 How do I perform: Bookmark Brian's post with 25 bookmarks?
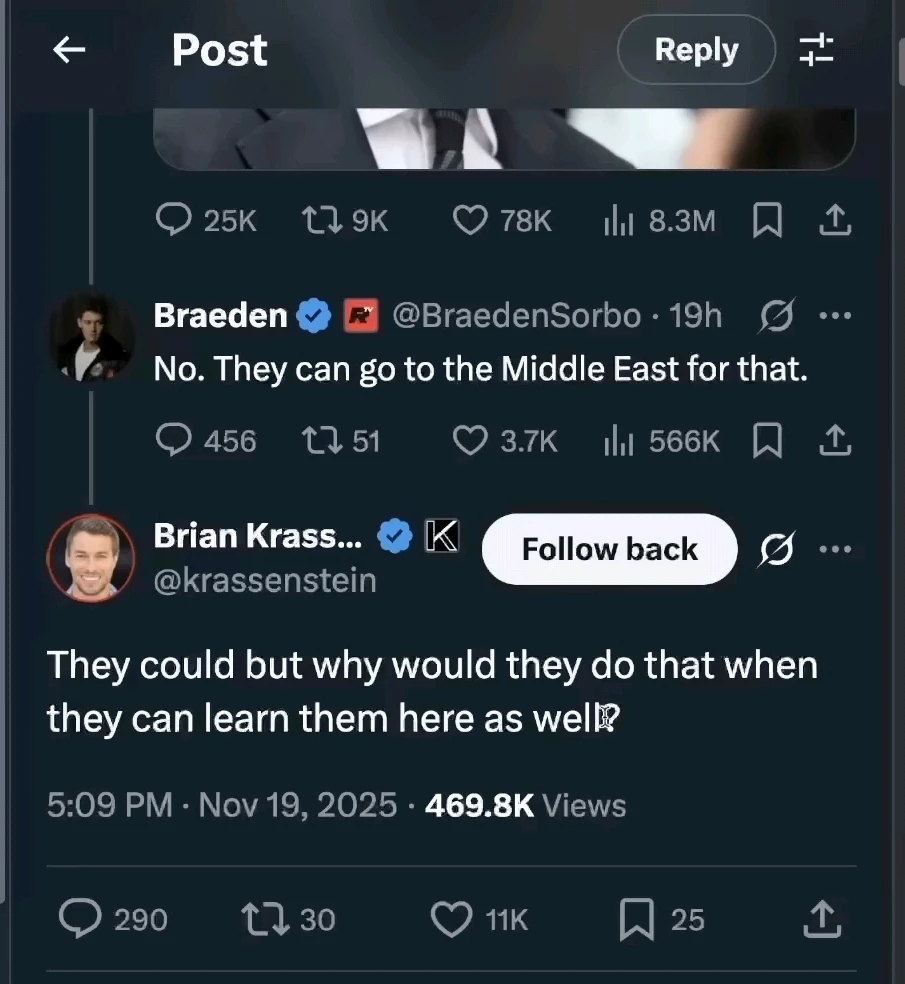point(636,919)
